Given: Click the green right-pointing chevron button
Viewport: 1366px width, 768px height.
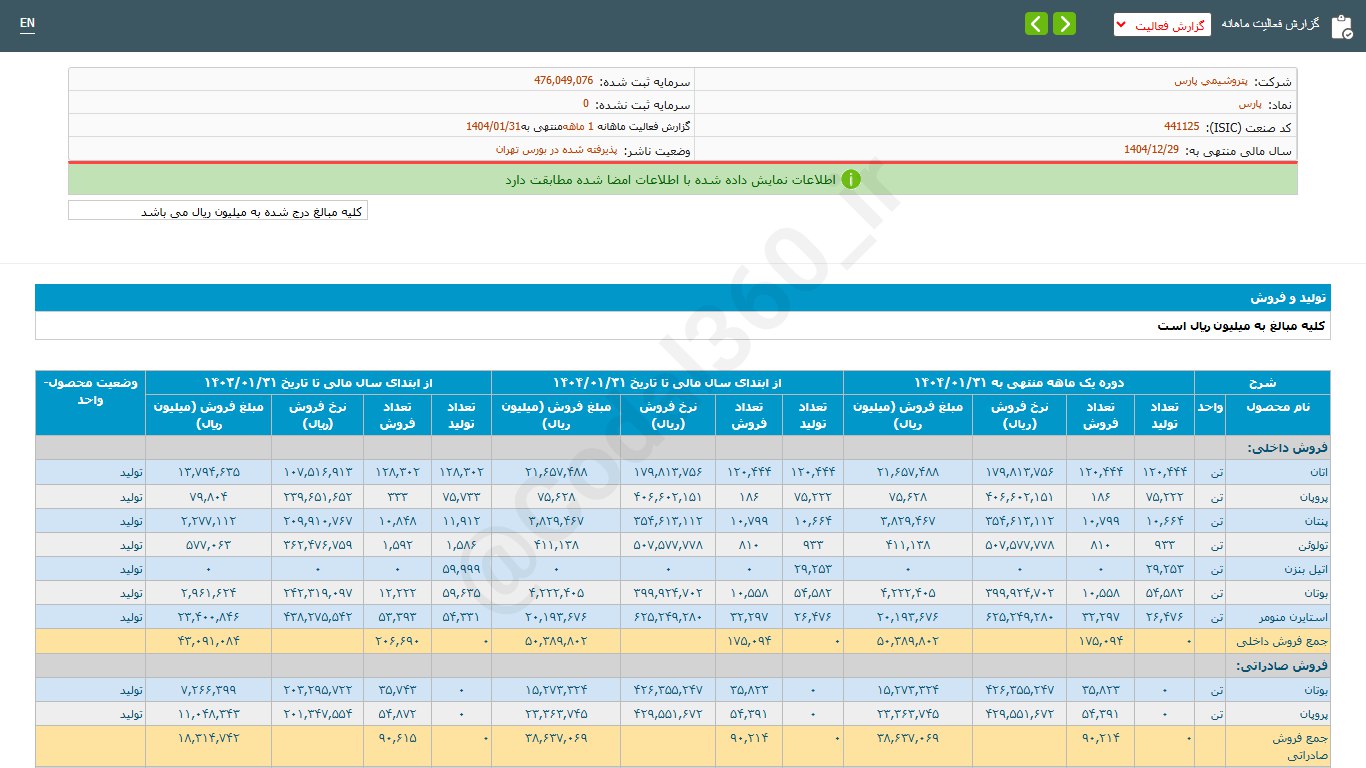Looking at the screenshot, I should pyautogui.click(x=1064, y=24).
